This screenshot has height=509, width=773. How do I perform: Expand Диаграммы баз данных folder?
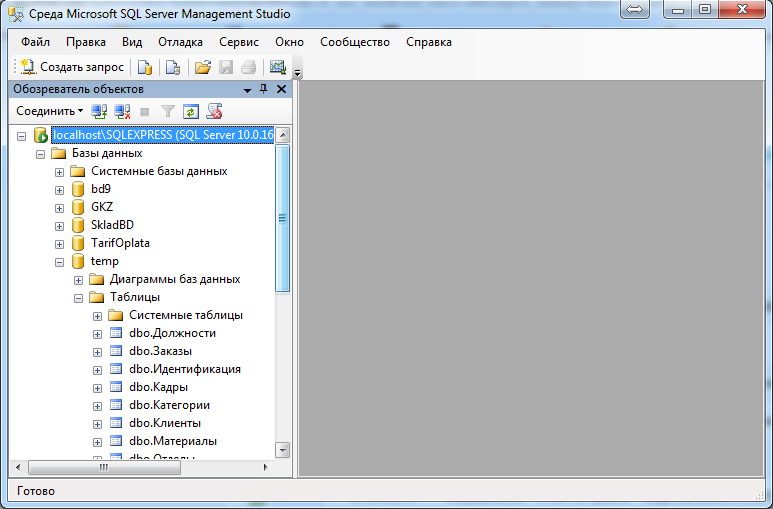(78, 280)
